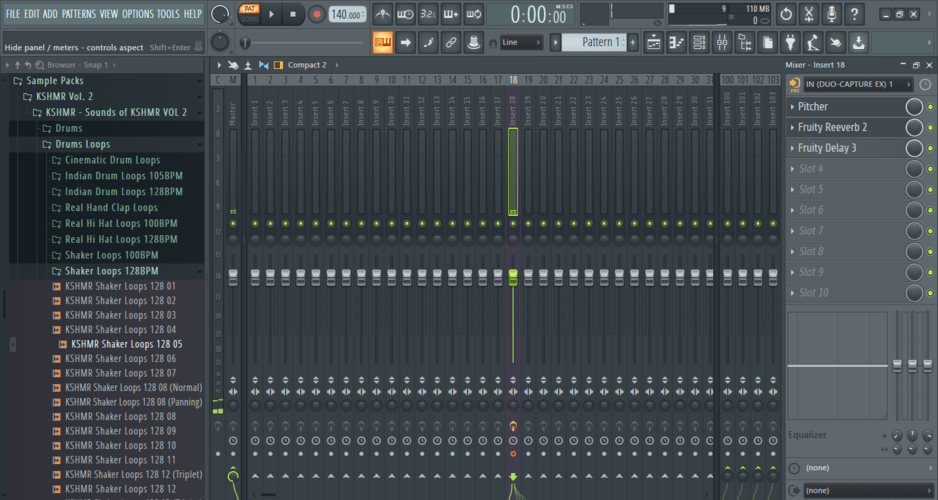Open touch controllers hand icon
This screenshot has width=938, height=500.
(x=836, y=42)
